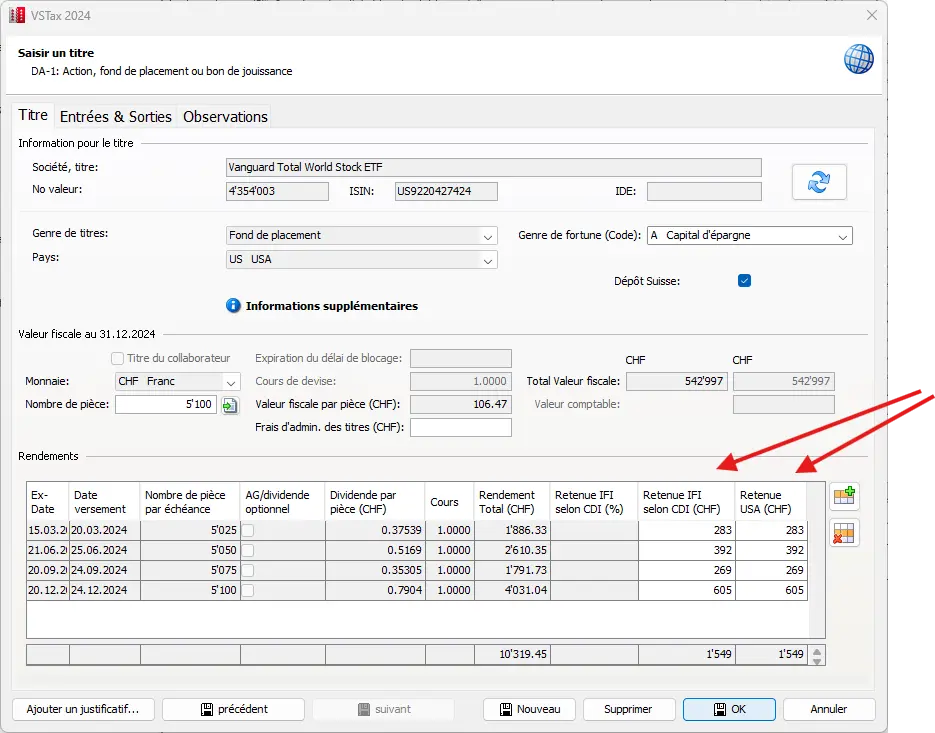Check AG/dividende optionnel for 24.12.2024 row
The width and height of the screenshot is (935, 733).
[248, 590]
